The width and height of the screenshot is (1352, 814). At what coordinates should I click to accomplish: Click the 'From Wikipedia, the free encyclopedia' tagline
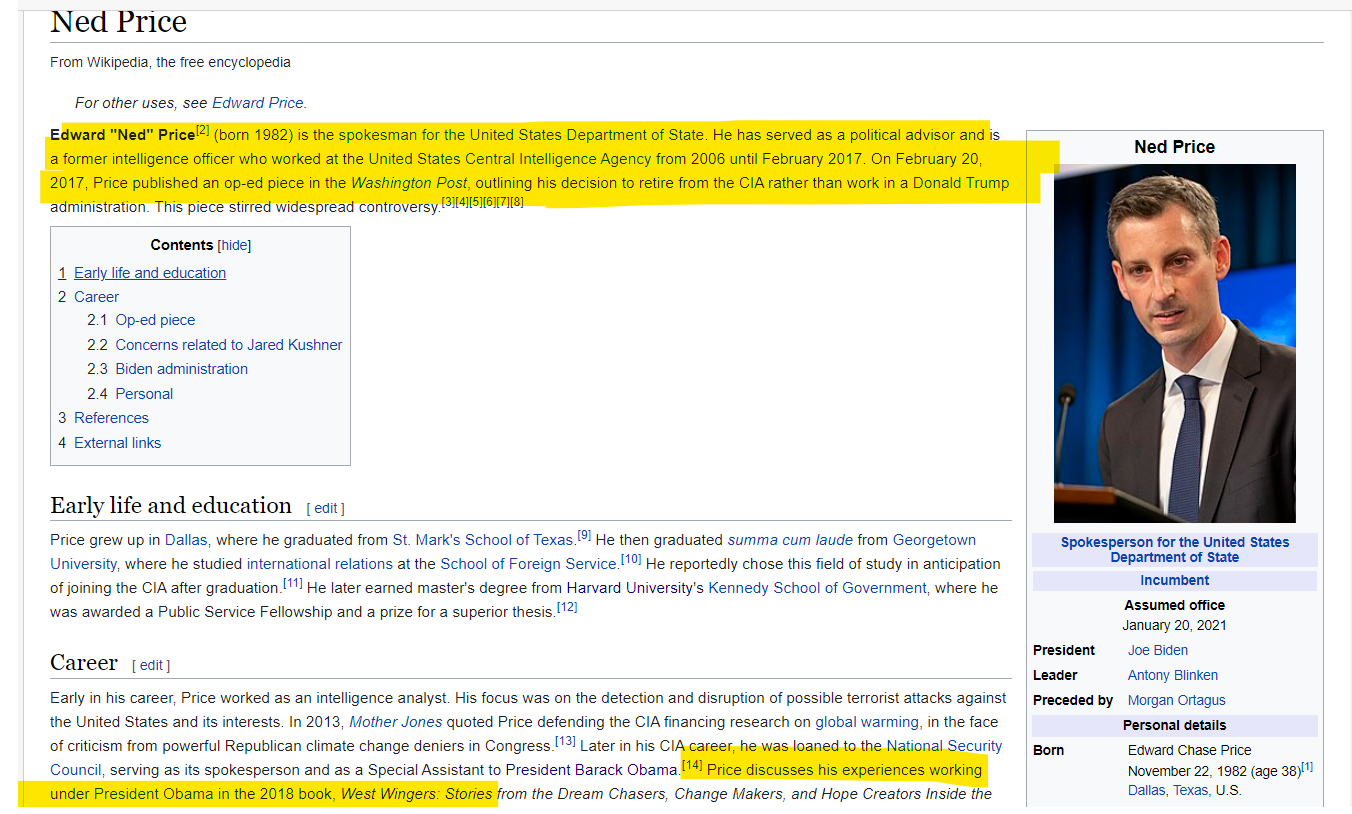tap(170, 62)
